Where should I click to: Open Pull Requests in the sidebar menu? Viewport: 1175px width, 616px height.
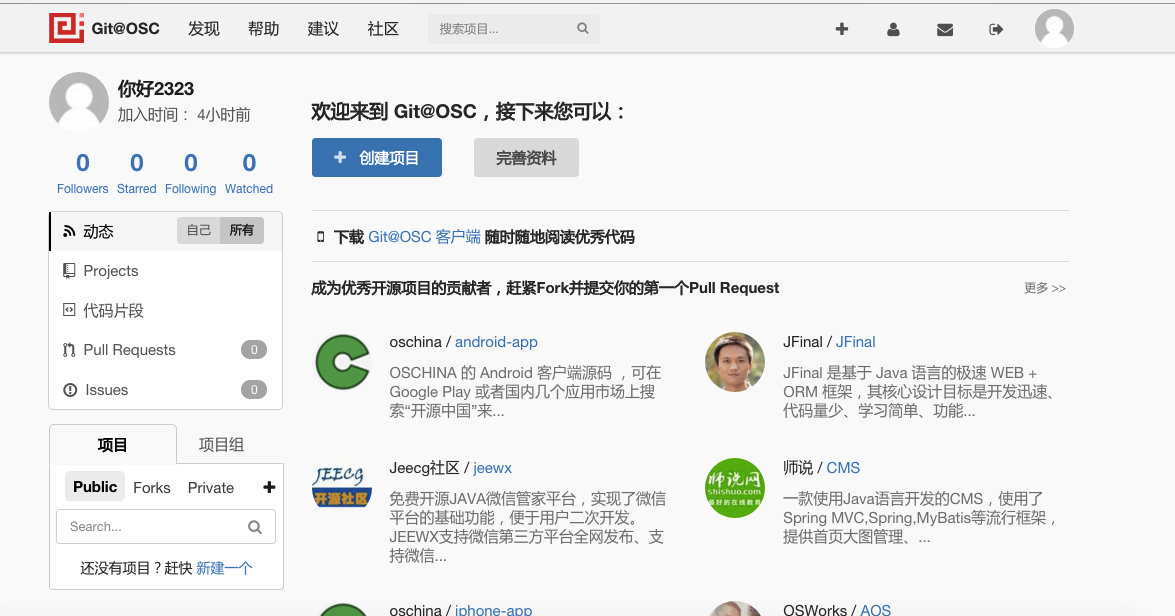166,350
